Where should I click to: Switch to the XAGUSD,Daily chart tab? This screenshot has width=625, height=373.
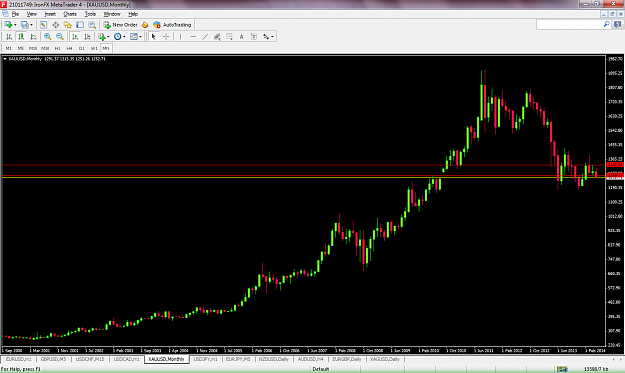[x=385, y=359]
